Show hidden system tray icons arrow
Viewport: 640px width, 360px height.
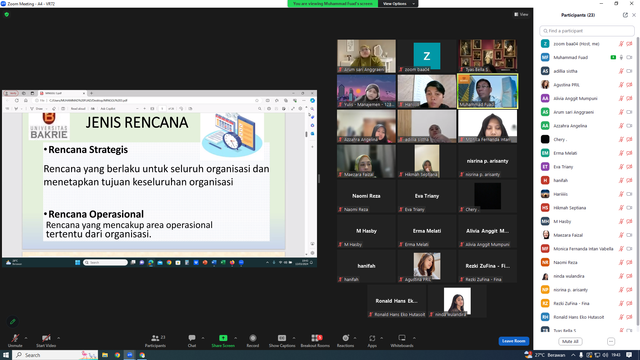573,355
